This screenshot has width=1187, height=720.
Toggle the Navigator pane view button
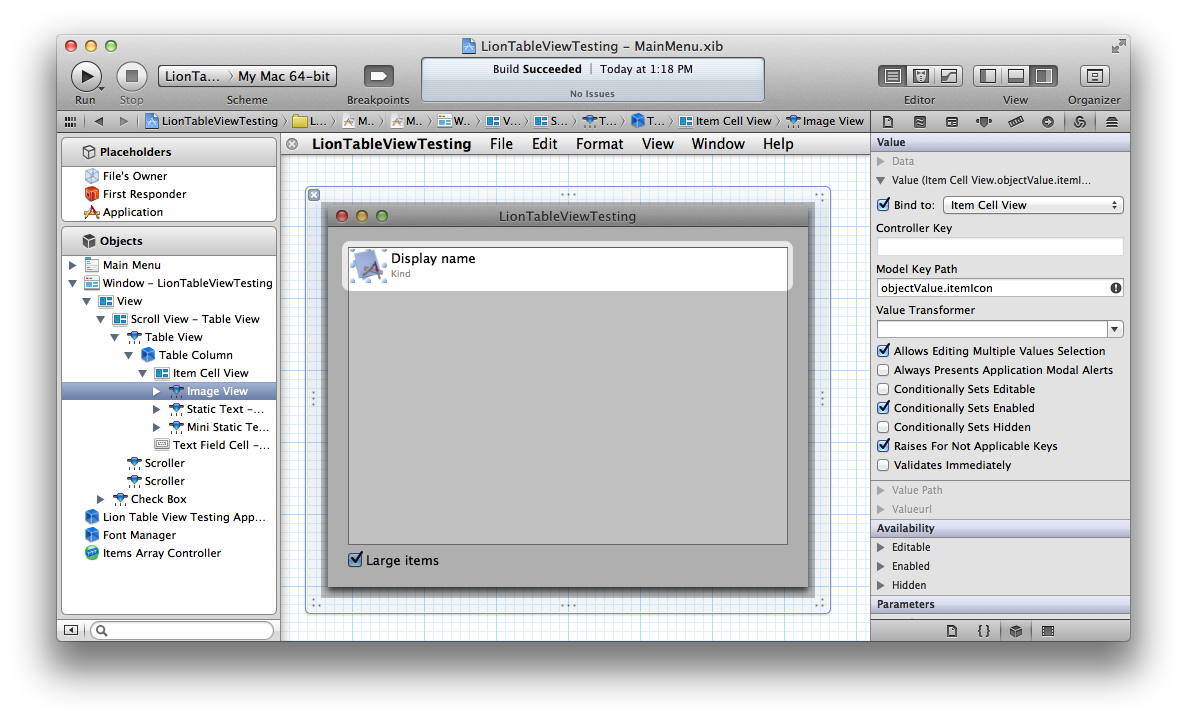pyautogui.click(x=988, y=76)
